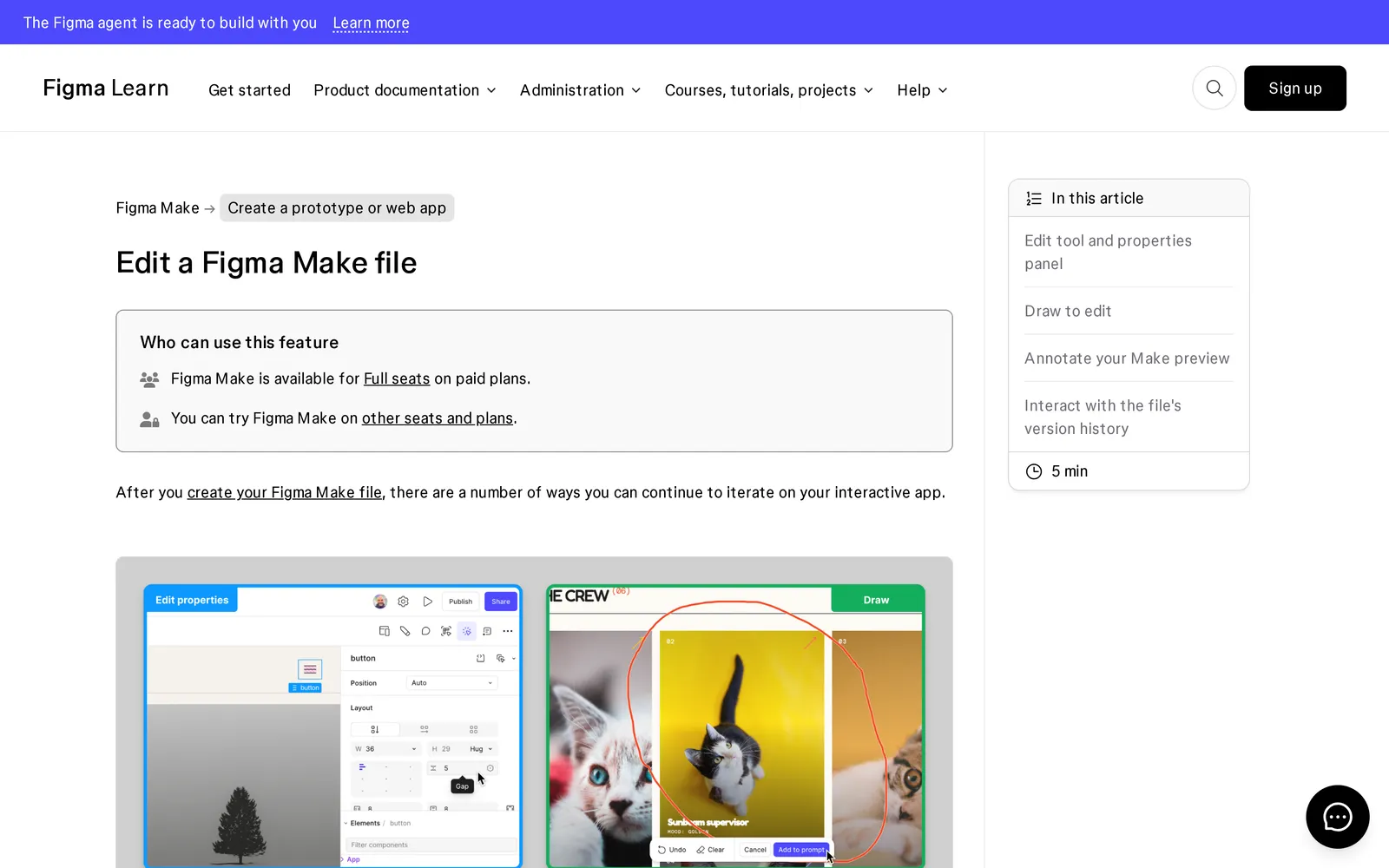The width and height of the screenshot is (1389, 868).
Task: Follow the Learn more banner link
Action: click(x=371, y=23)
